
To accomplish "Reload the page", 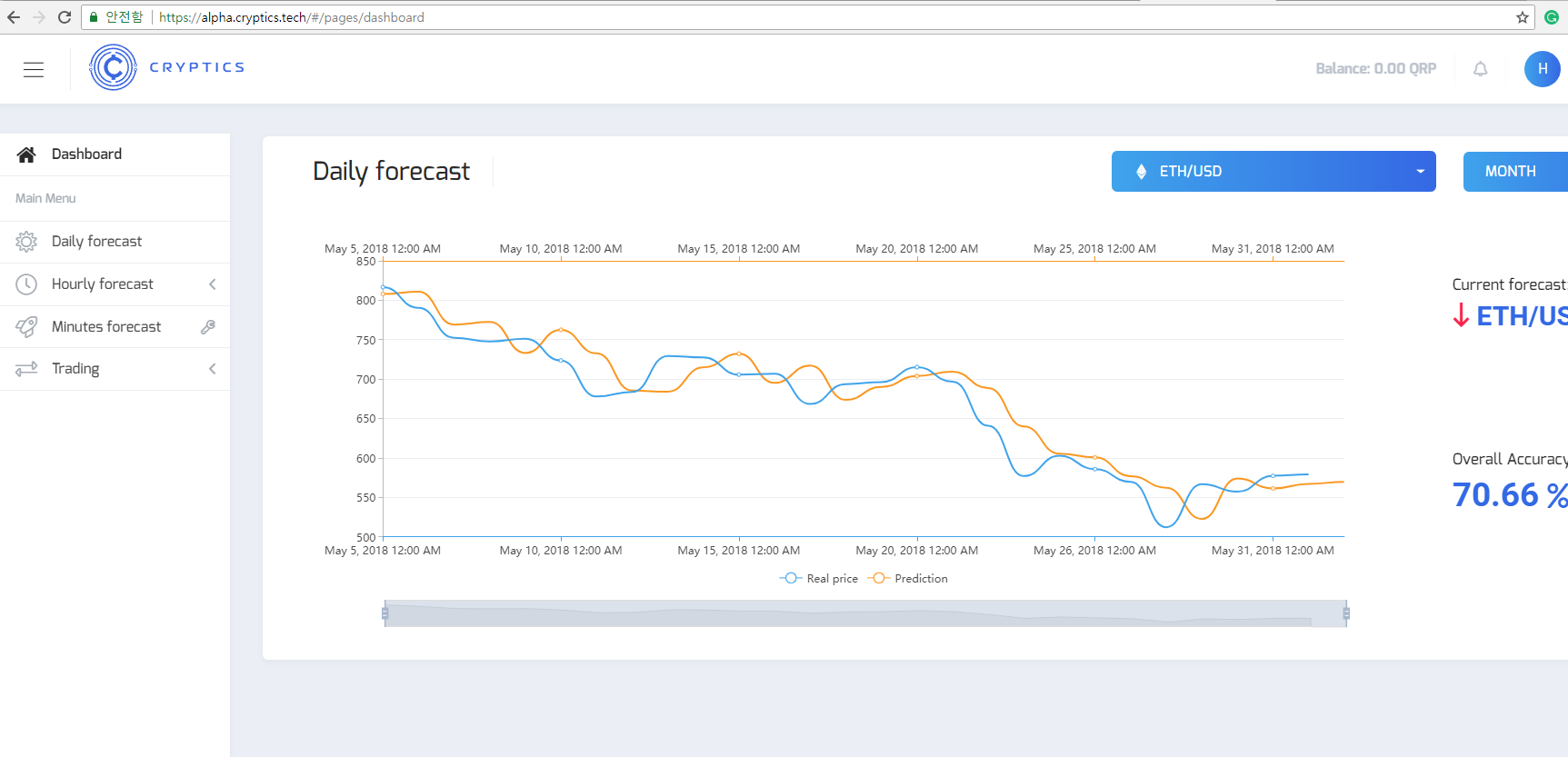I will pos(65,17).
